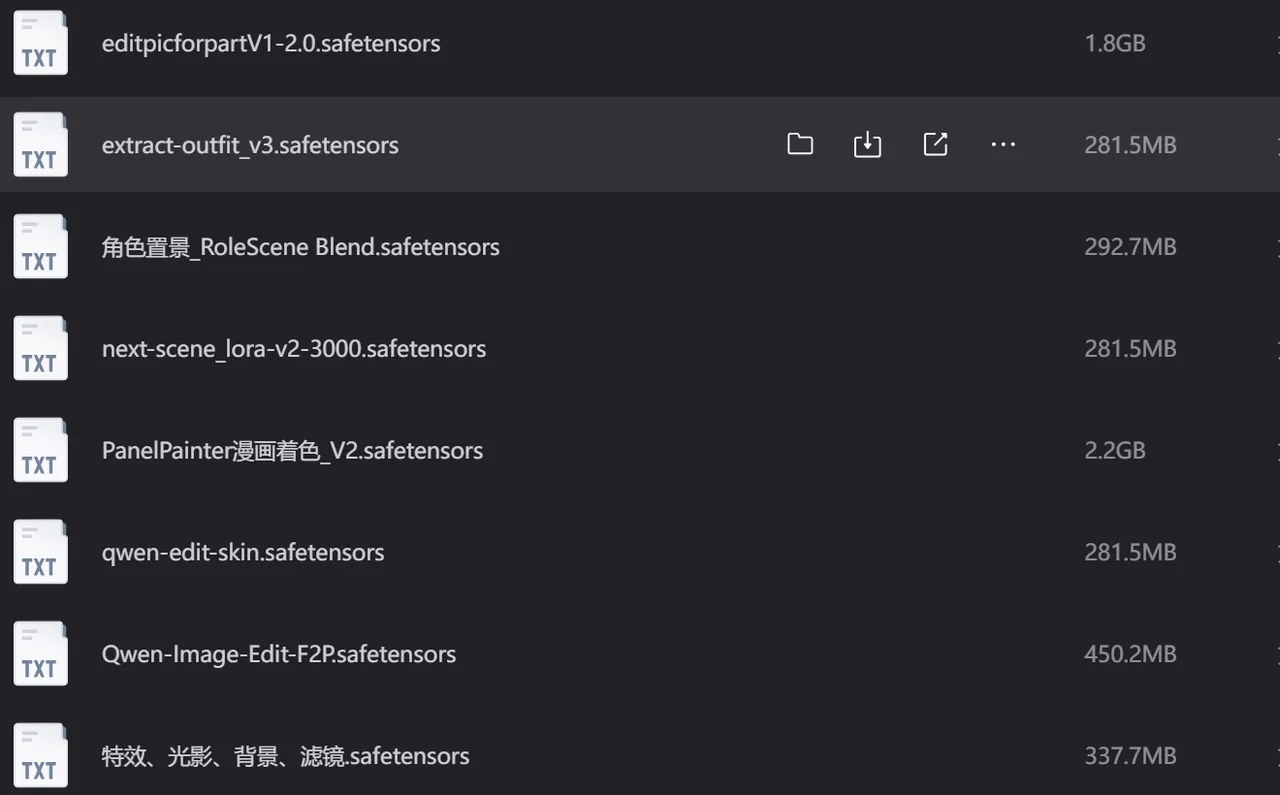Click TXT icon of PanelPainter漫画着色_V2 file
Image resolution: width=1280 pixels, height=795 pixels.
[x=40, y=451]
